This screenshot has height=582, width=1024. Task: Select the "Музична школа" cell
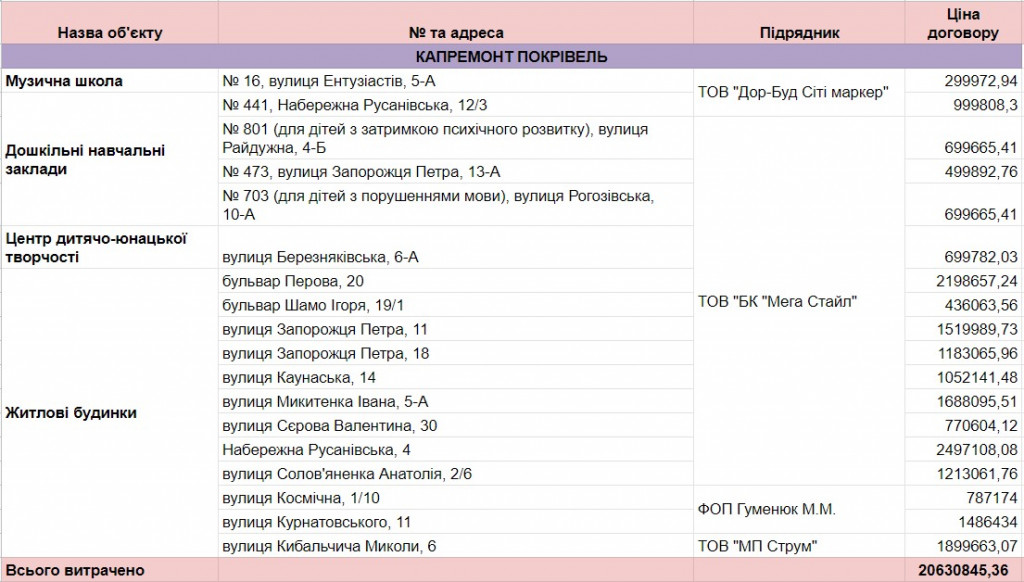109,81
